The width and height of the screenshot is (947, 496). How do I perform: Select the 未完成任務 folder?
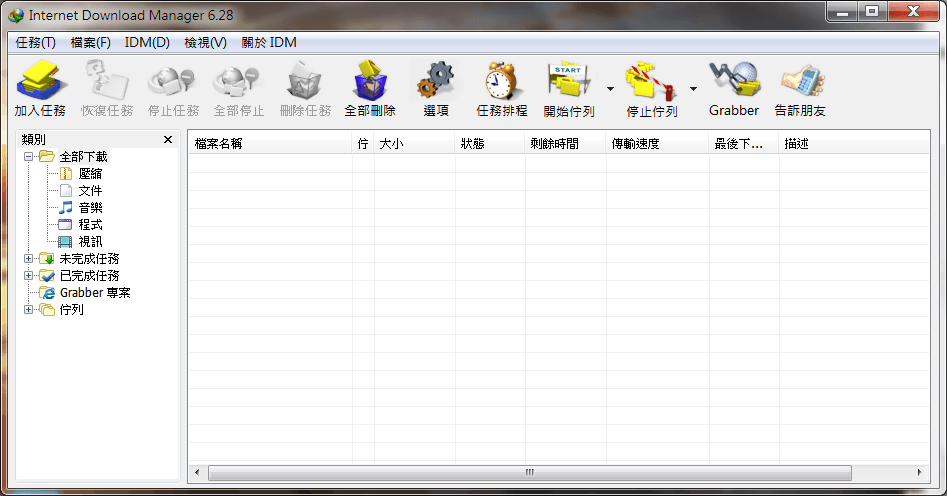[x=89, y=259]
